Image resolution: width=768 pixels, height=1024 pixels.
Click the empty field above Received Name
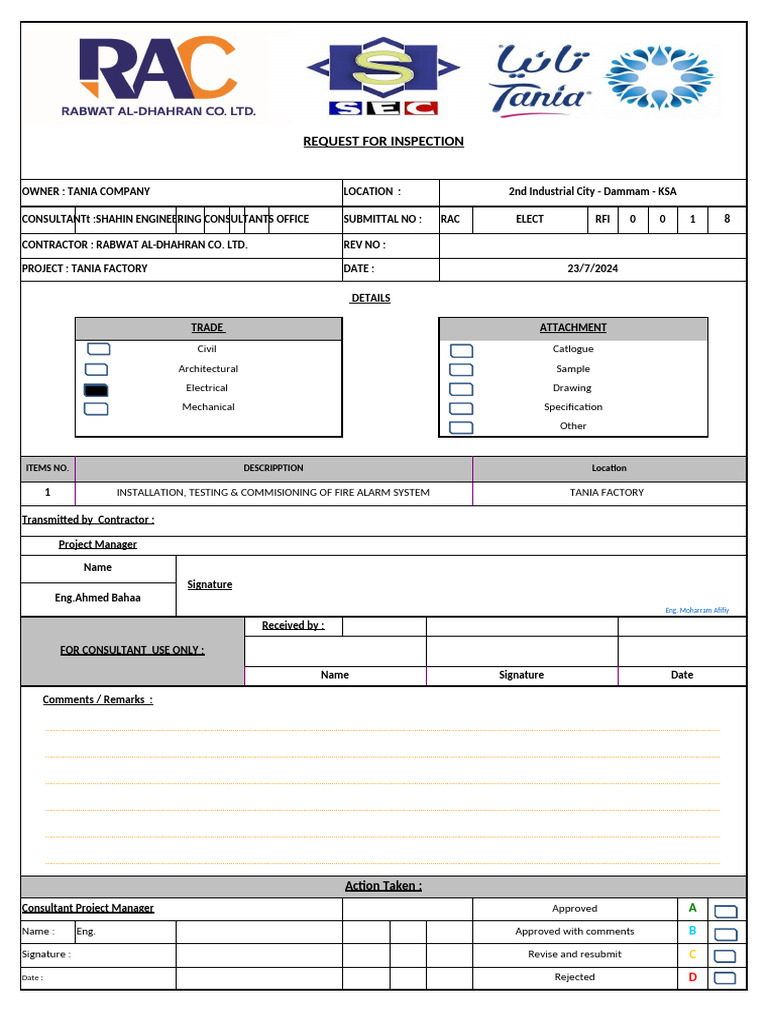(x=335, y=652)
